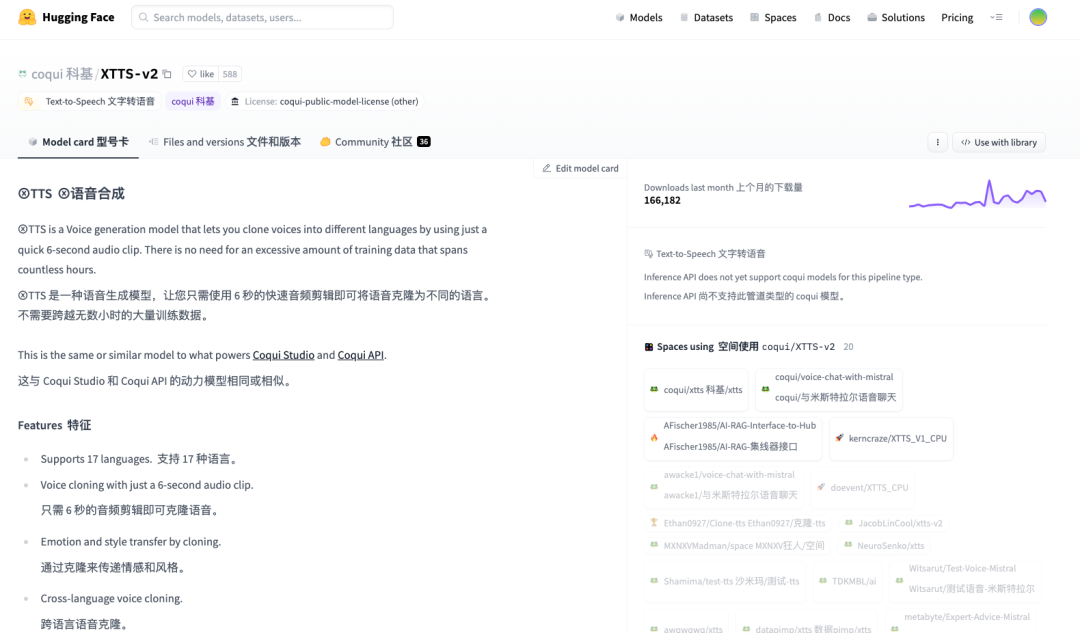
Task: Click the Emotion and style transfer bullet
Action: (131, 542)
